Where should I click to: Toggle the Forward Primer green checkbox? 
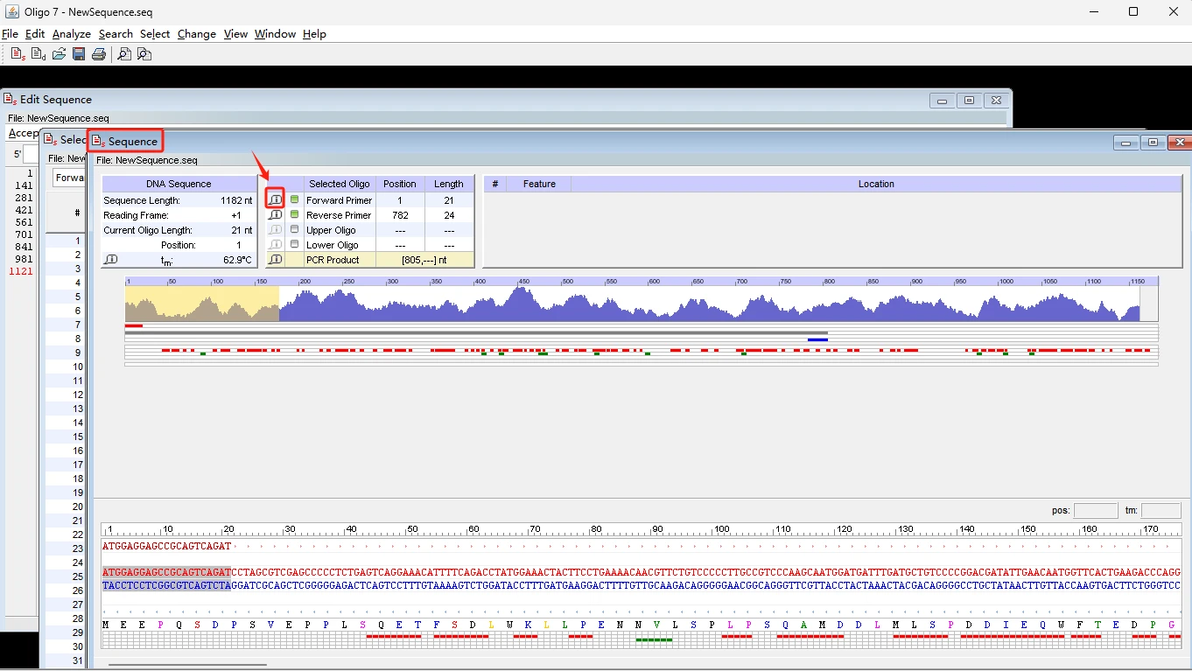coord(294,199)
